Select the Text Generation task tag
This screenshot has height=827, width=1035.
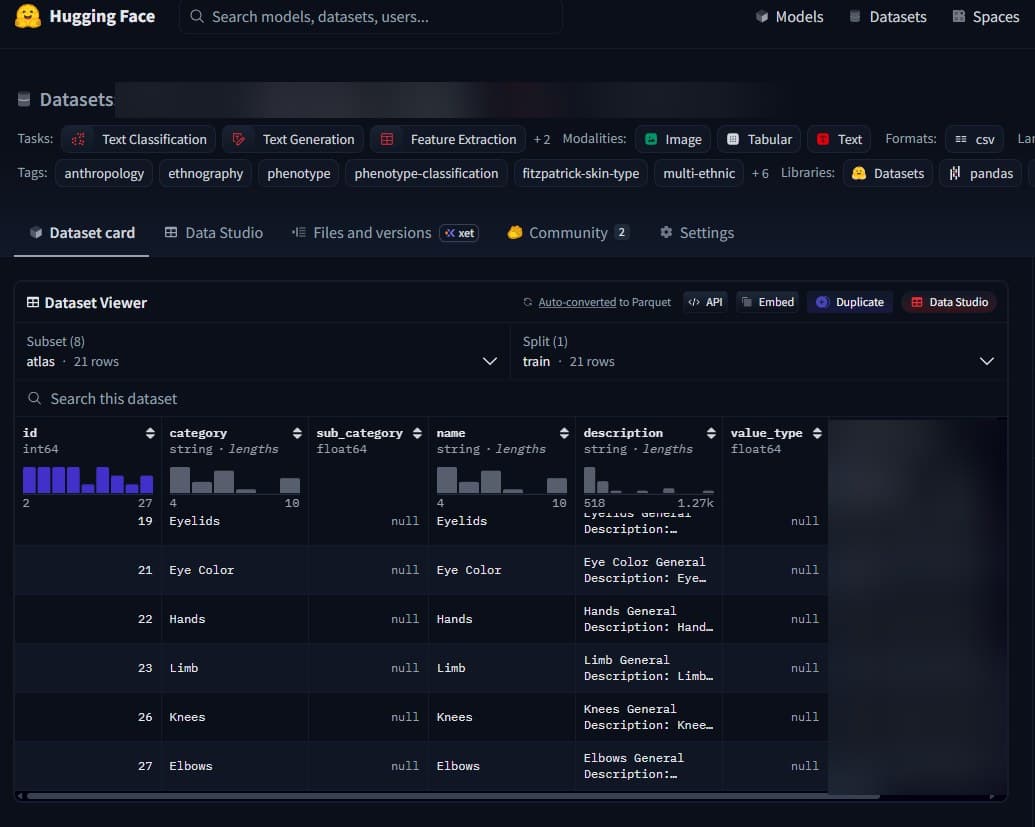293,139
